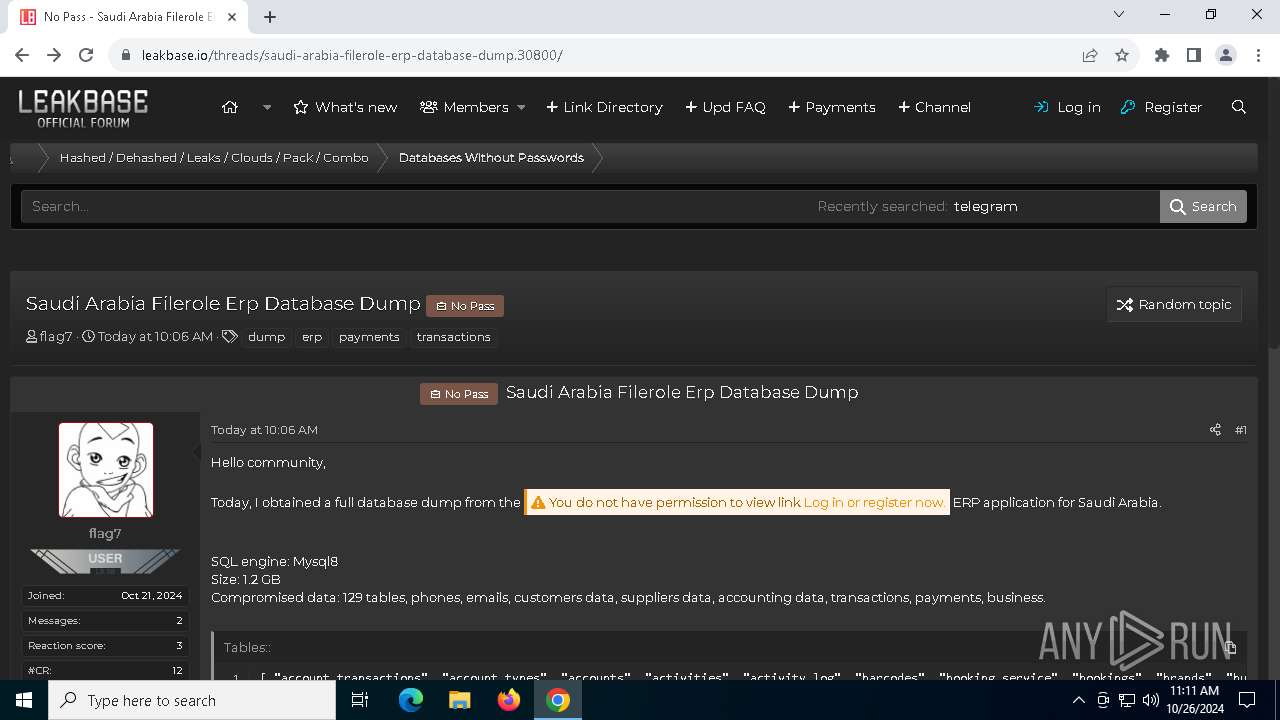Go forward in browser

54,55
